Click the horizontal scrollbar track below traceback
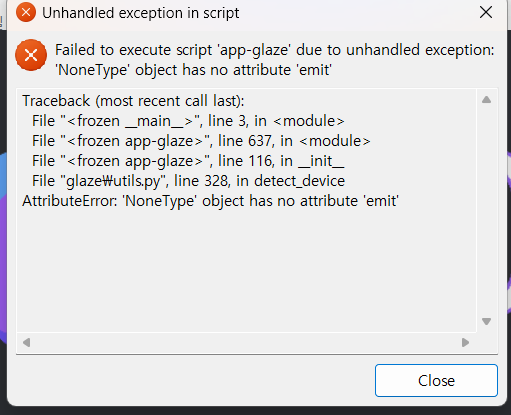The width and height of the screenshot is (511, 415). pyautogui.click(x=246, y=342)
